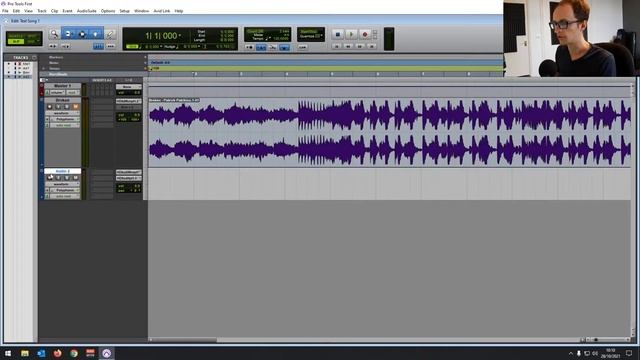The width and height of the screenshot is (640, 360).
Task: Click the Audio 2 track name
Action: [62, 171]
